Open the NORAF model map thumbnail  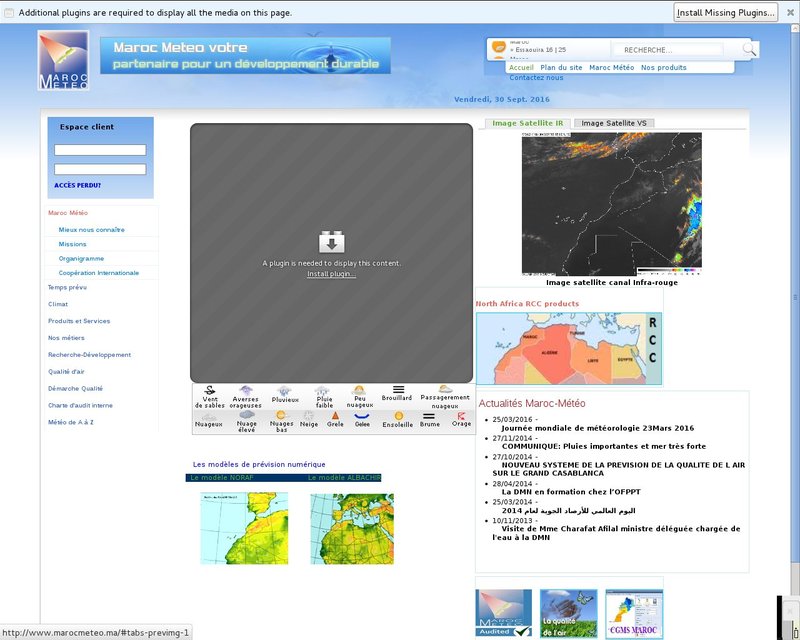244,528
